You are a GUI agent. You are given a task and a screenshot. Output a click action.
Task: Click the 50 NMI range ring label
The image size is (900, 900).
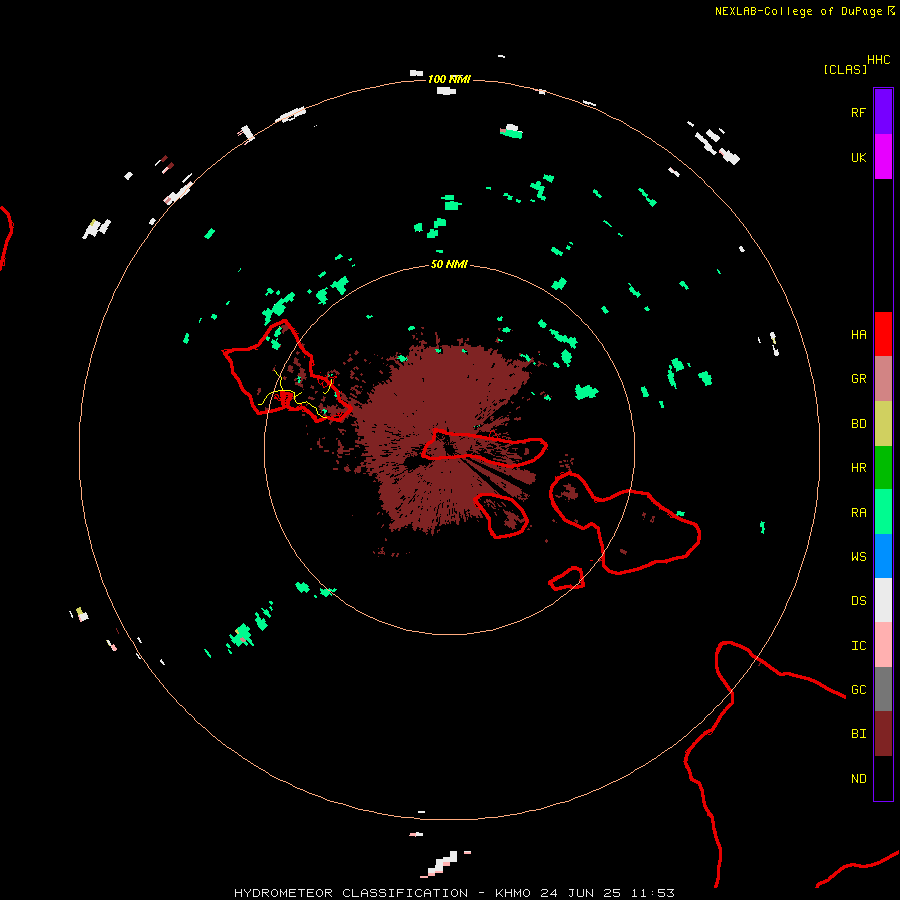449,264
